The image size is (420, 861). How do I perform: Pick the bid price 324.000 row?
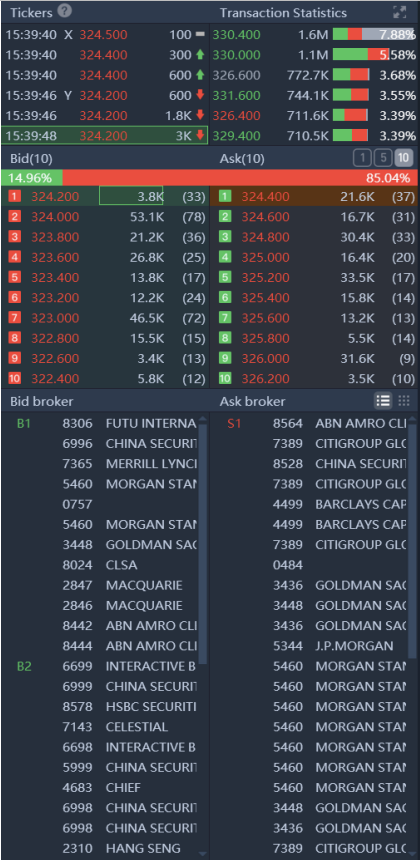click(105, 217)
